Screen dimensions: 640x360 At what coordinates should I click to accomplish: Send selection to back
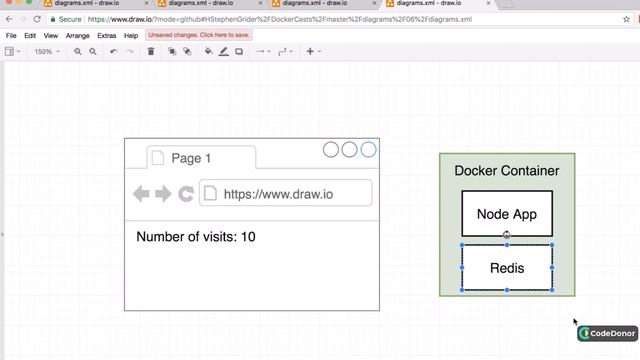(187, 51)
